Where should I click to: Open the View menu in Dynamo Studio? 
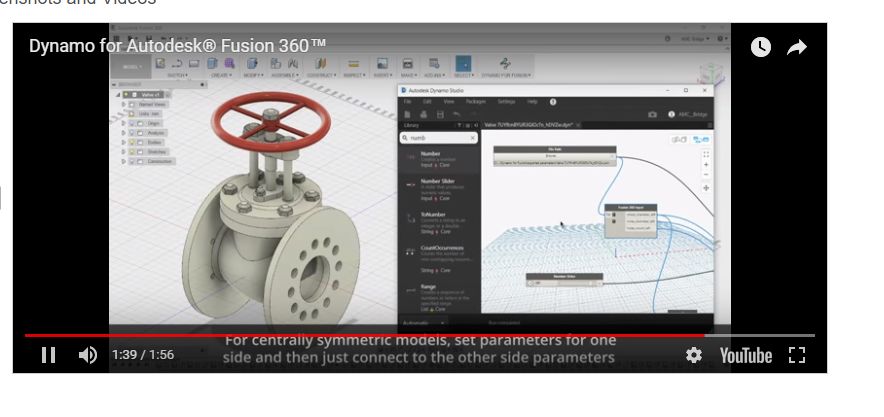[449, 102]
